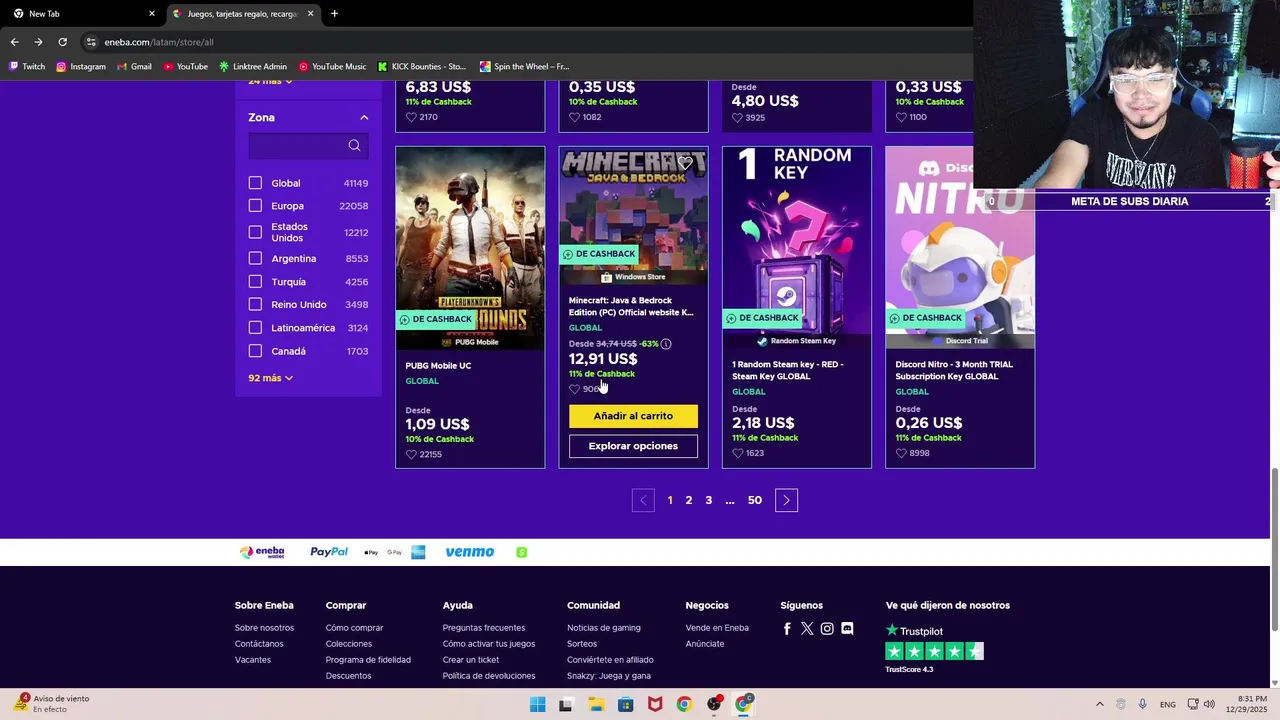Click the Trustpilot rating stars
This screenshot has height=720, width=1280.
[935, 652]
